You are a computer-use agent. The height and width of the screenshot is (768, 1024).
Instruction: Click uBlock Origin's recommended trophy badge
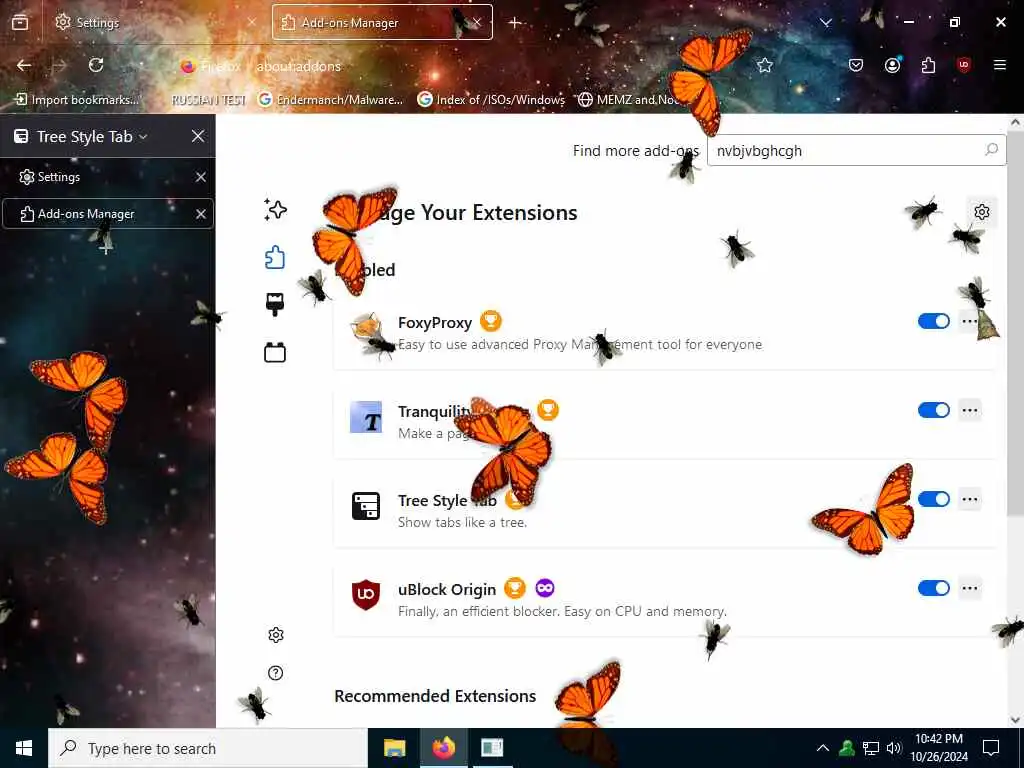515,588
